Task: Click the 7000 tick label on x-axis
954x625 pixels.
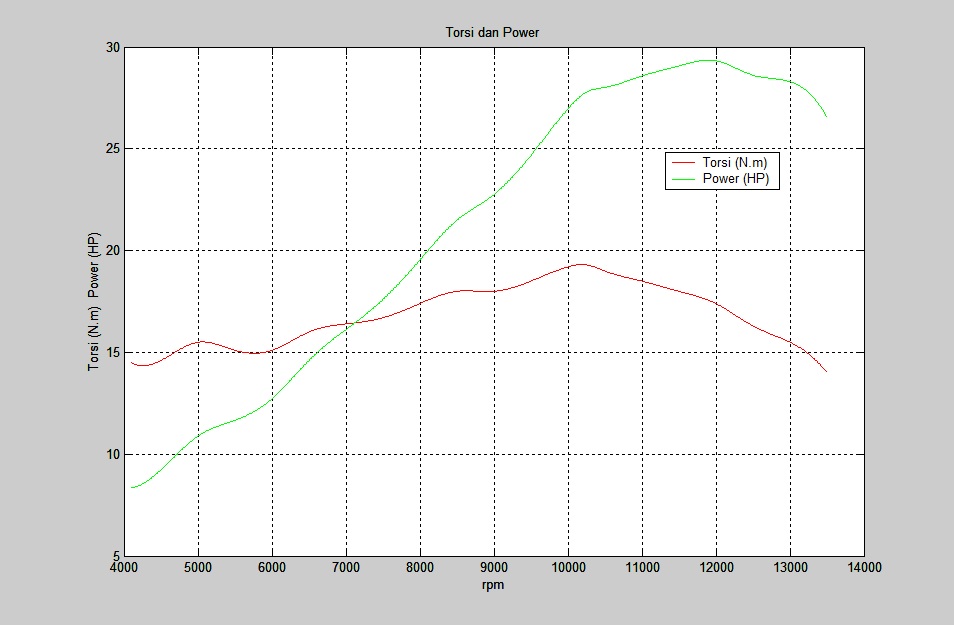Action: 346,568
